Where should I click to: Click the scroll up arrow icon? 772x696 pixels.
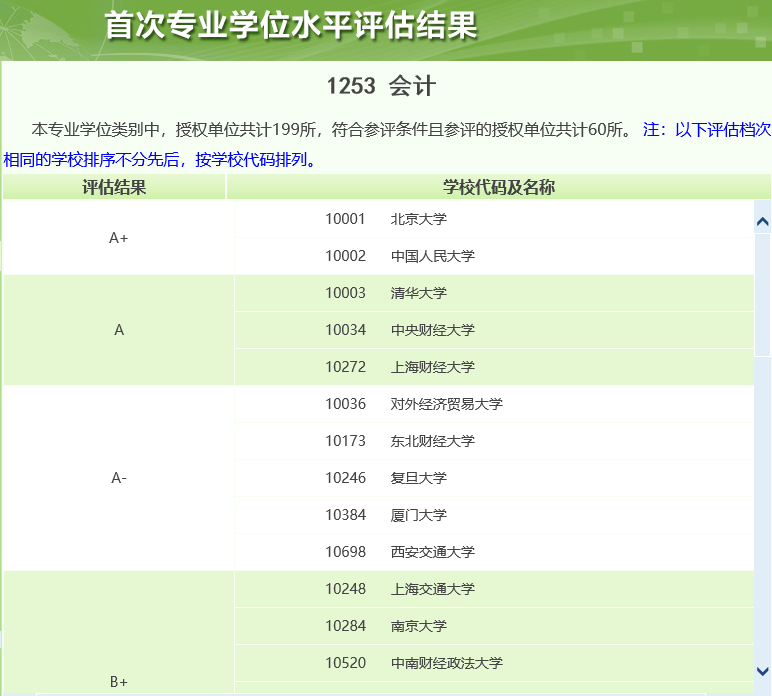tap(762, 221)
